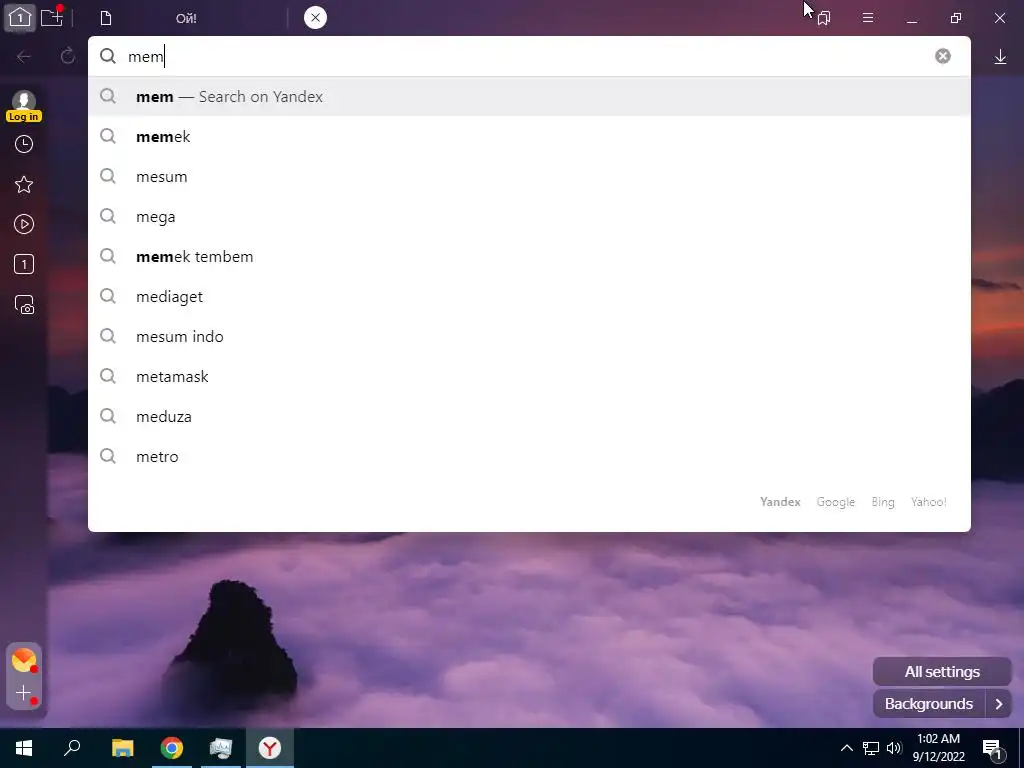Click the Yandex Browser taskbar icon
The height and width of the screenshot is (768, 1024).
270,748
